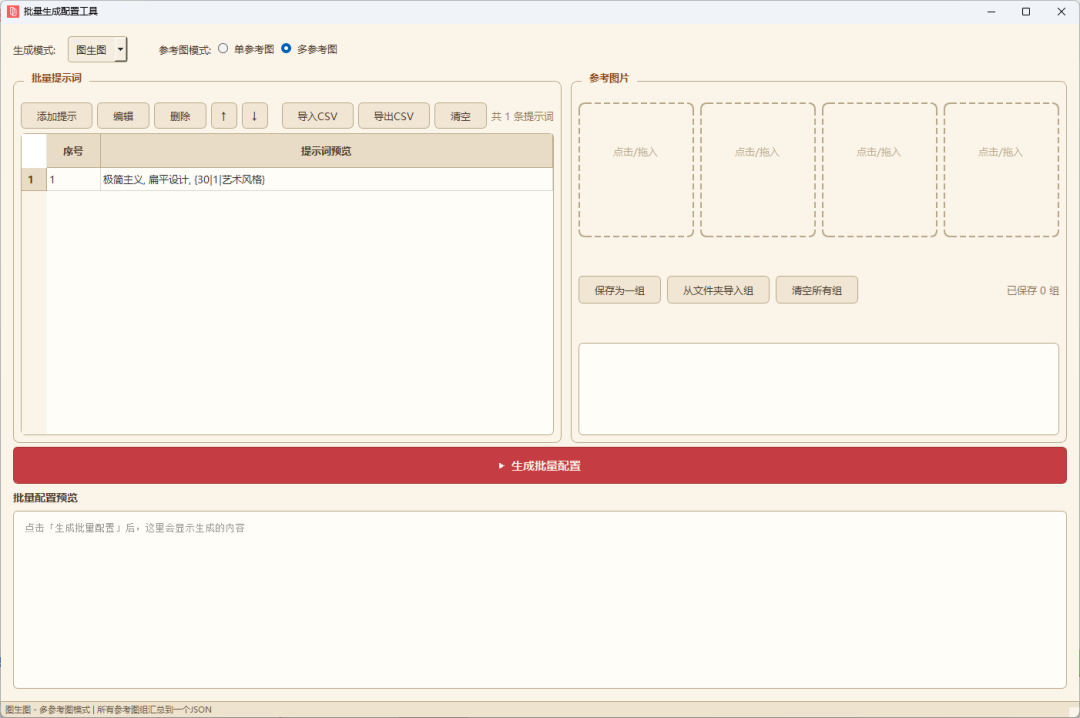Image resolution: width=1080 pixels, height=718 pixels.
Task: Click the second 点击/拖入 reference image slot
Action: [758, 170]
